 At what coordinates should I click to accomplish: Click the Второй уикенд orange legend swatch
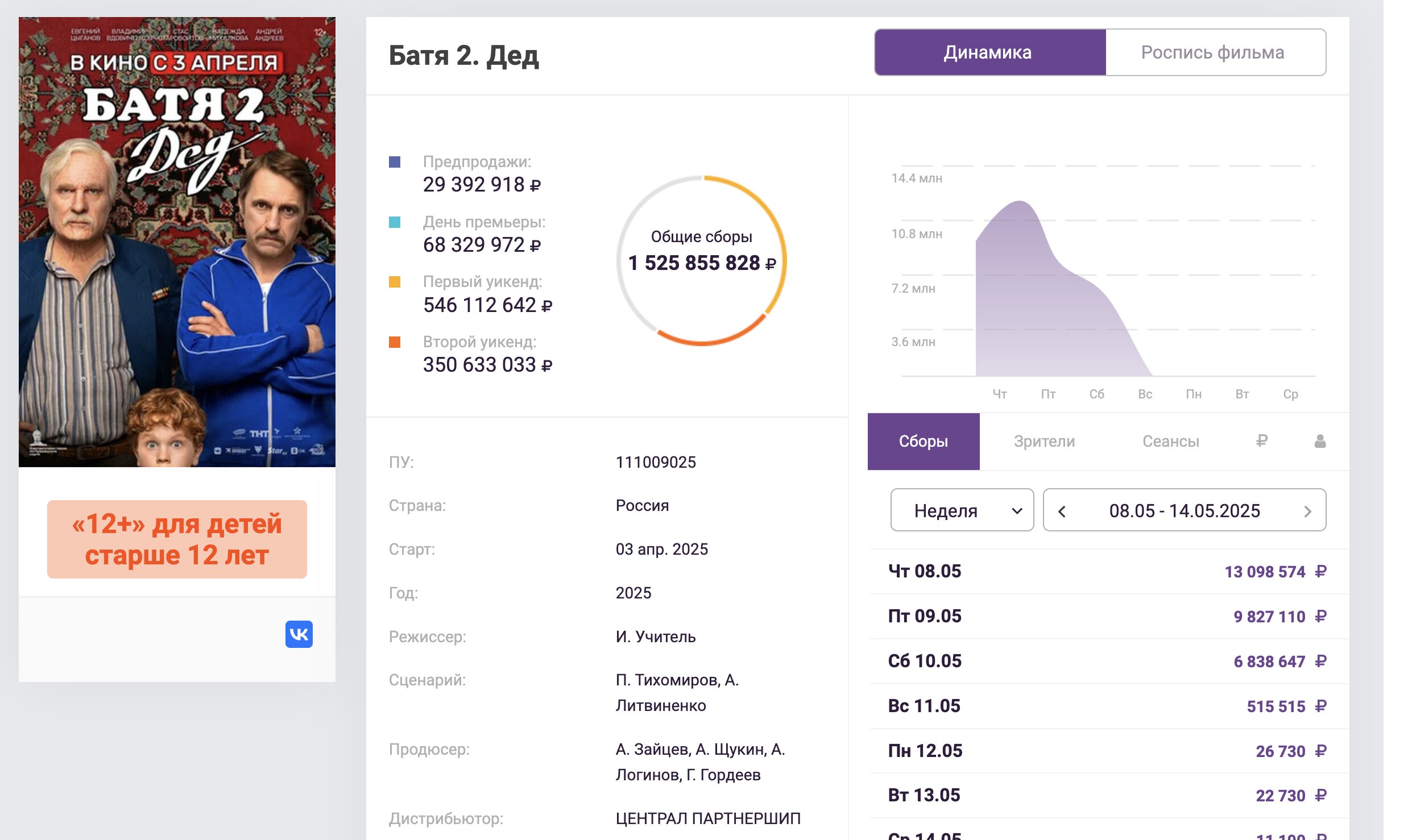[x=395, y=342]
